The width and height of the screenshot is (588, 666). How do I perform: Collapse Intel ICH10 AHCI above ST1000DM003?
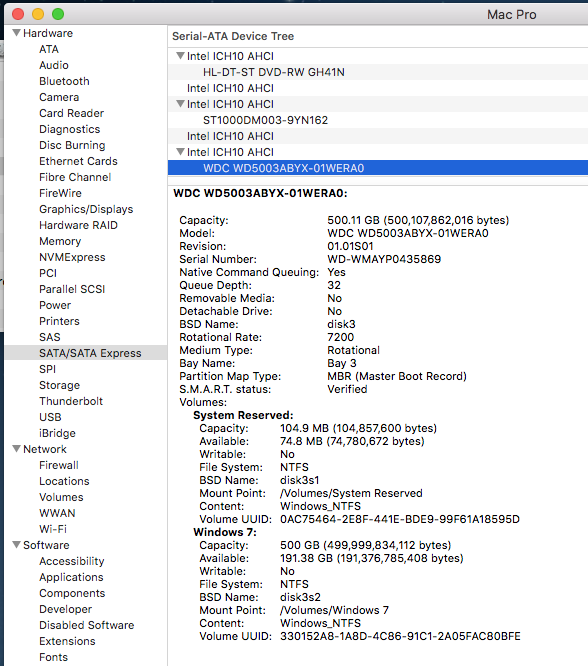[181, 104]
